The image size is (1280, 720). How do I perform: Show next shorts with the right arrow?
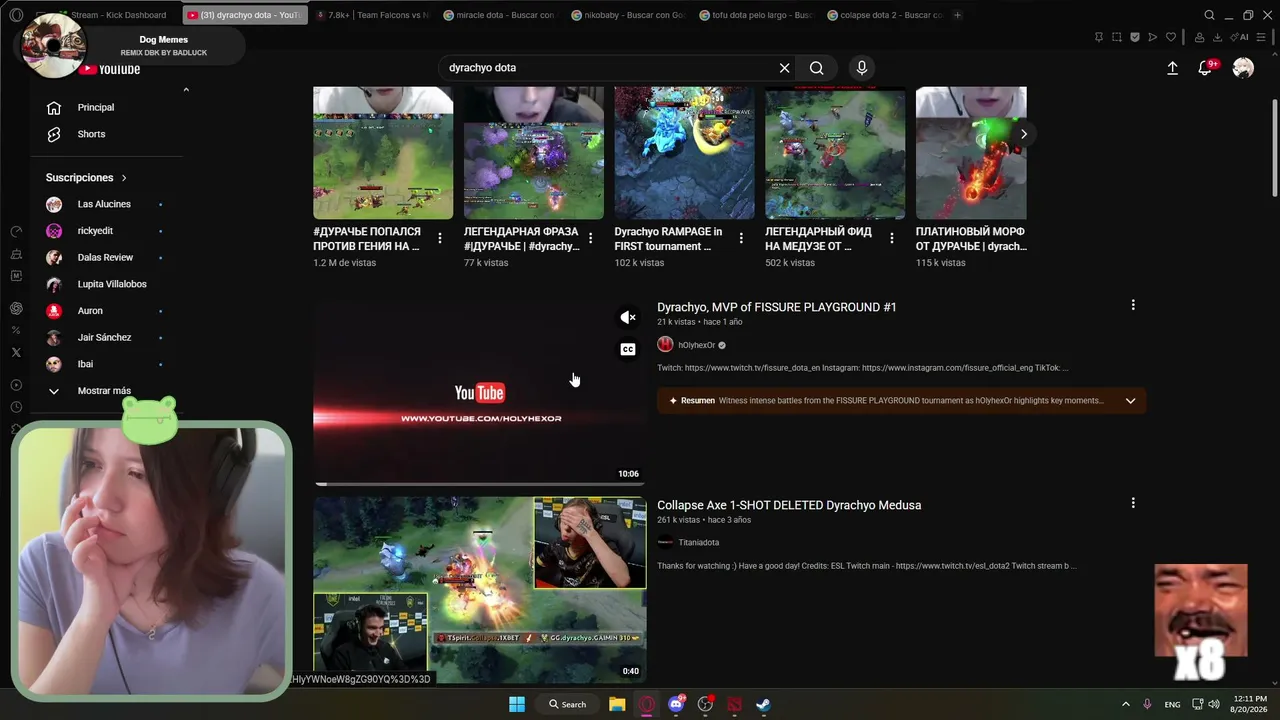[1024, 134]
